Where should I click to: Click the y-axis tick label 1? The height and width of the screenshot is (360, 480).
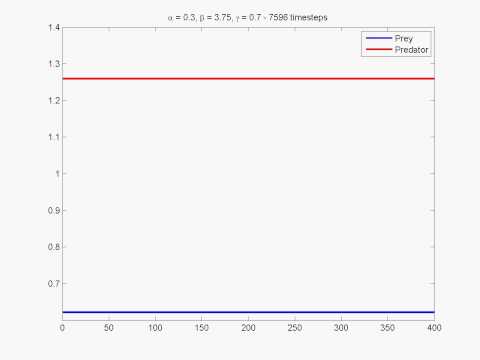coord(58,174)
